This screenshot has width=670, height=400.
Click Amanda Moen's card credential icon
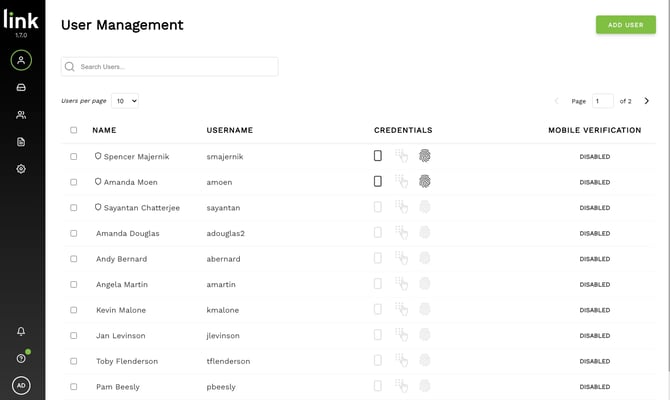pos(378,182)
